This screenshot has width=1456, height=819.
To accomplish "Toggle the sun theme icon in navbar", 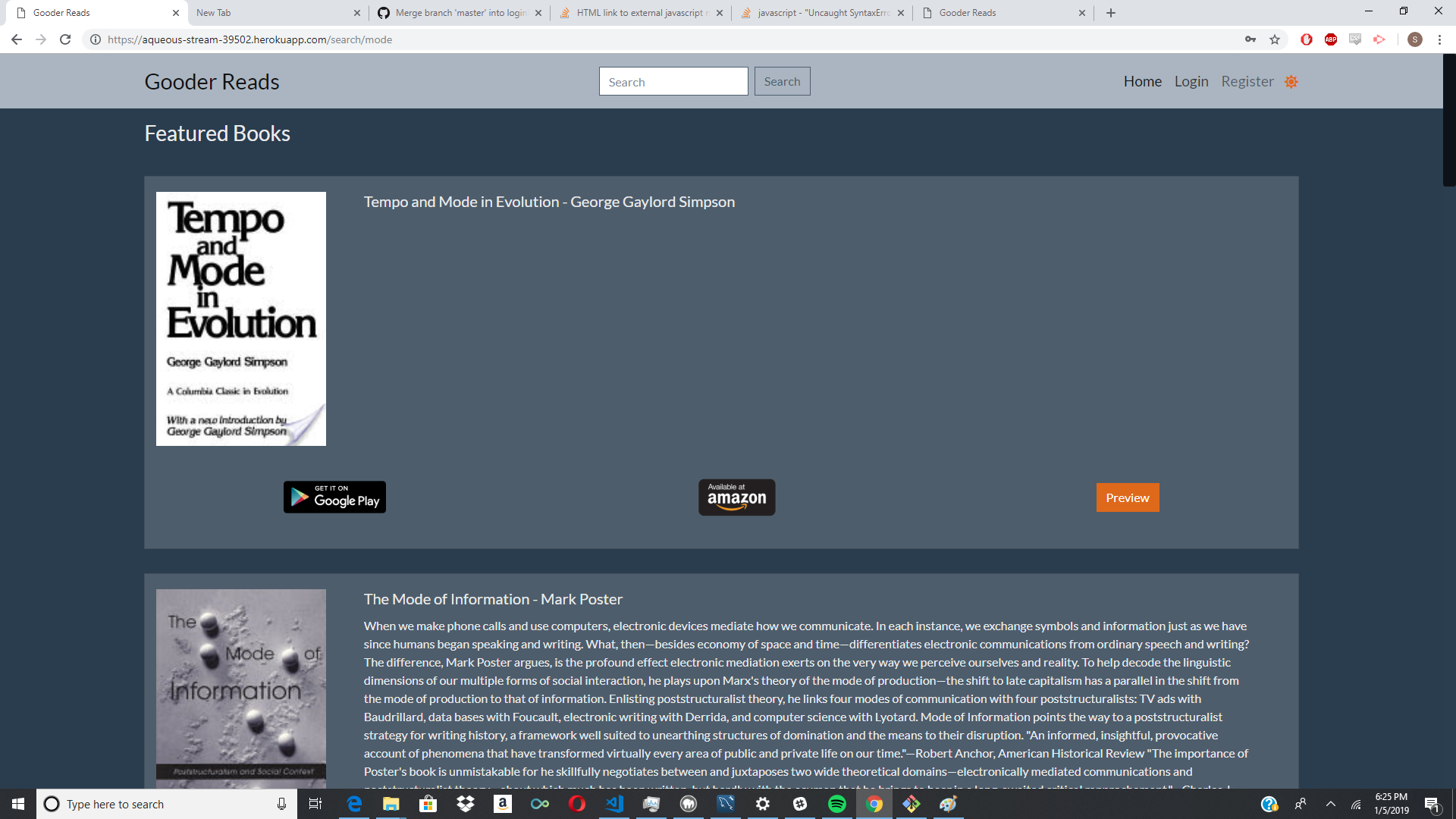I will [1291, 82].
